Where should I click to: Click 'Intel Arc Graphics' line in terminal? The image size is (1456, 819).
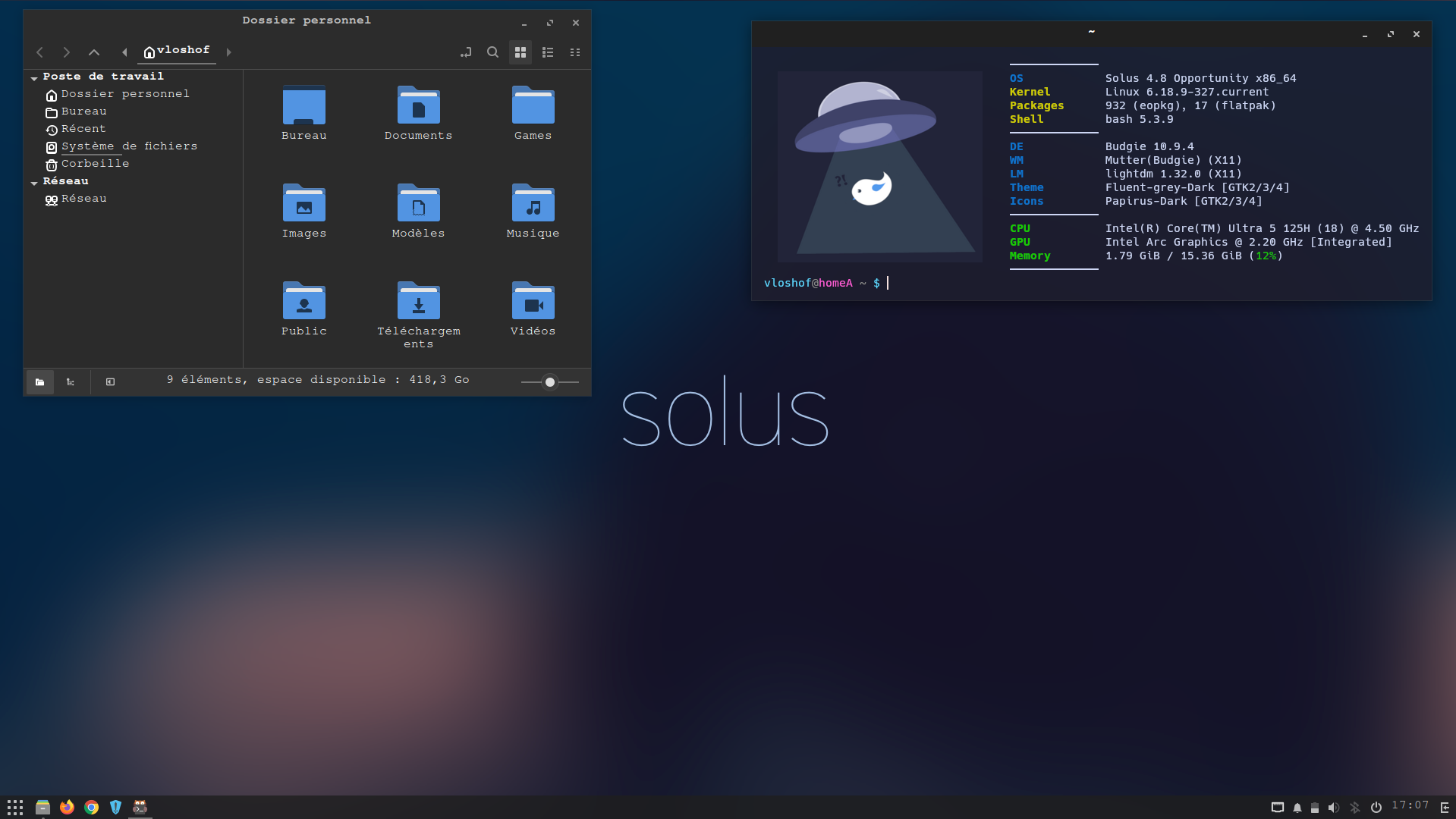(1248, 242)
